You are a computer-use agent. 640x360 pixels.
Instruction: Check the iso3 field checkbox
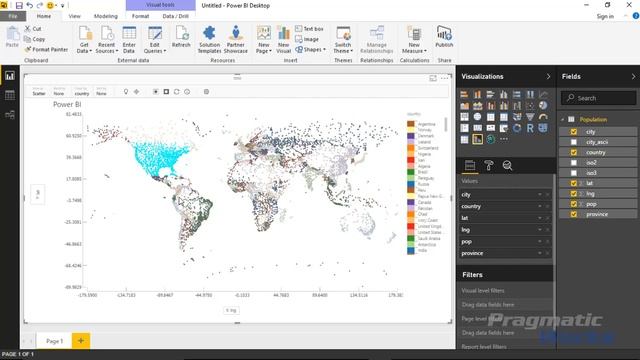tap(573, 173)
